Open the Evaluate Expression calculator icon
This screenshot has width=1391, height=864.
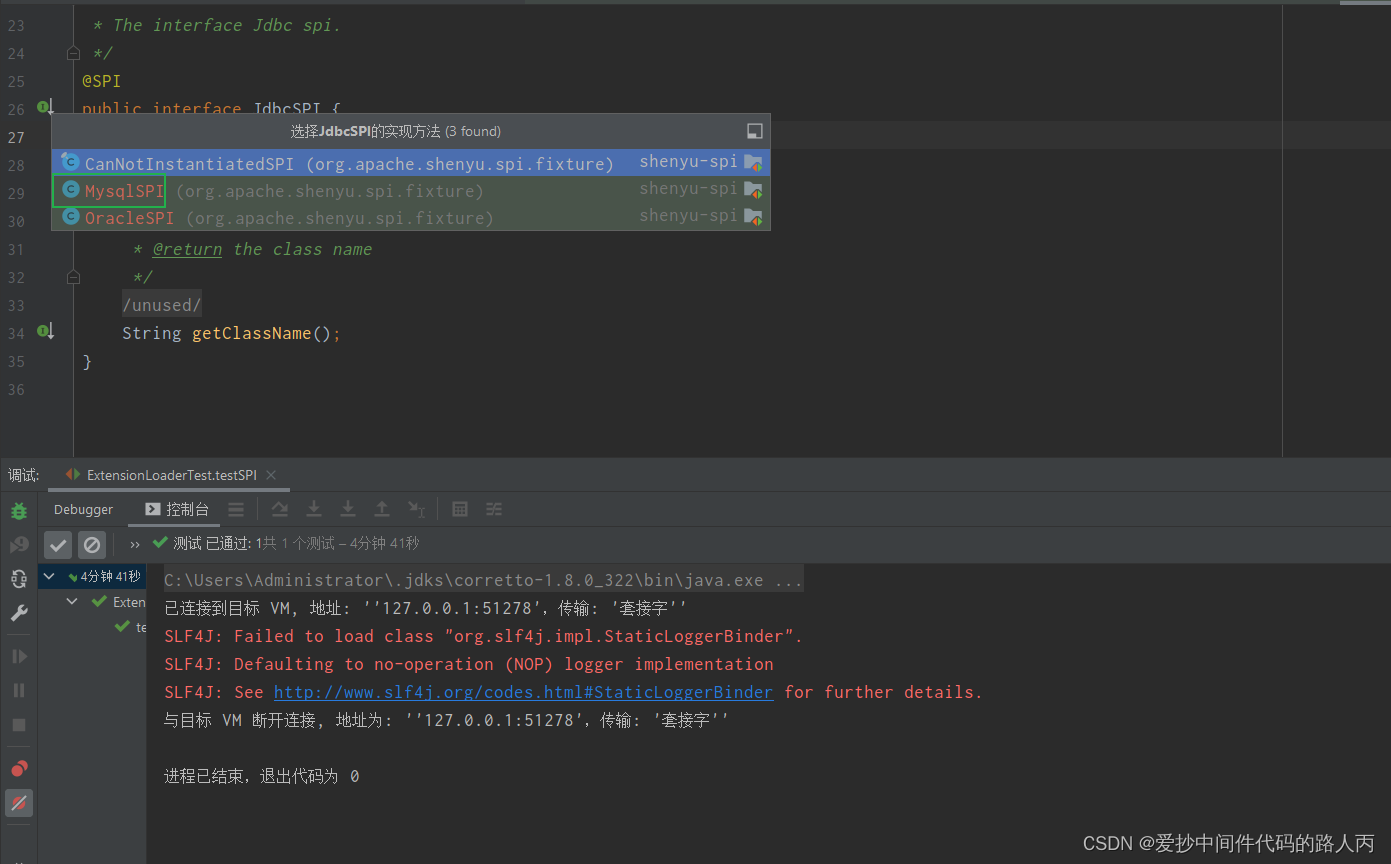point(460,509)
